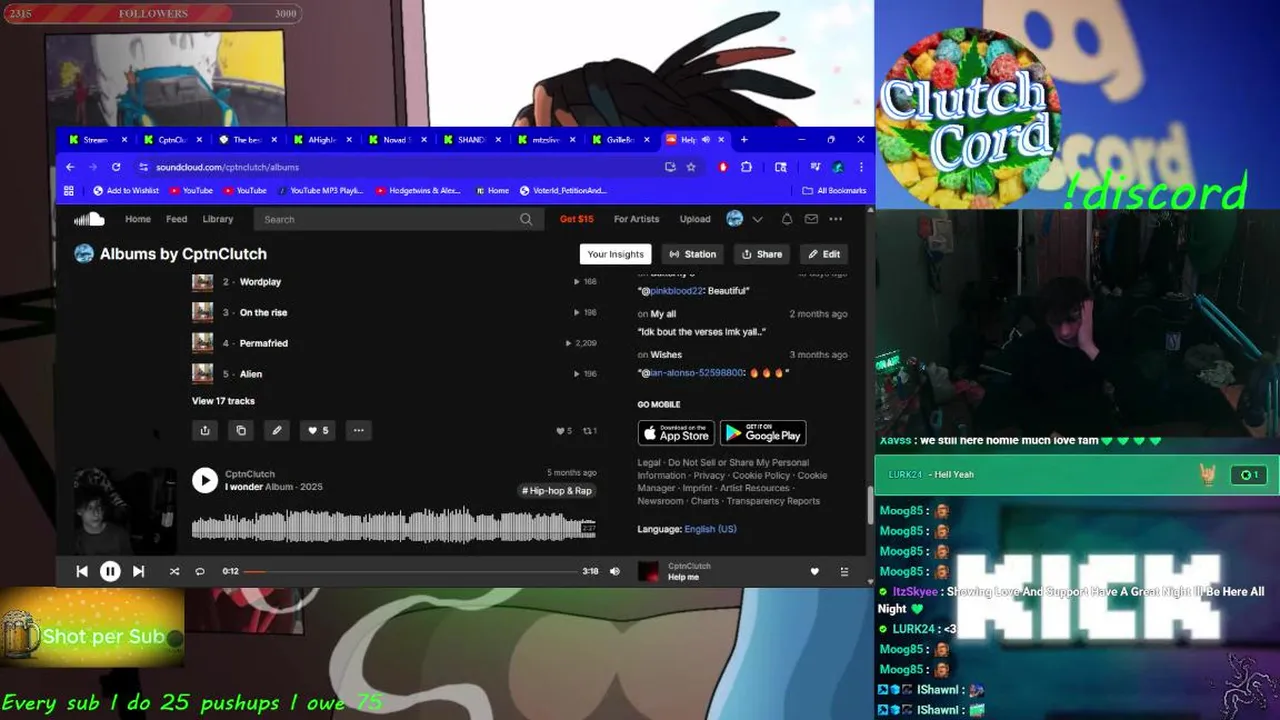Toggle like on the album with 5 likes
Screen dimensions: 1280x720
click(318, 430)
